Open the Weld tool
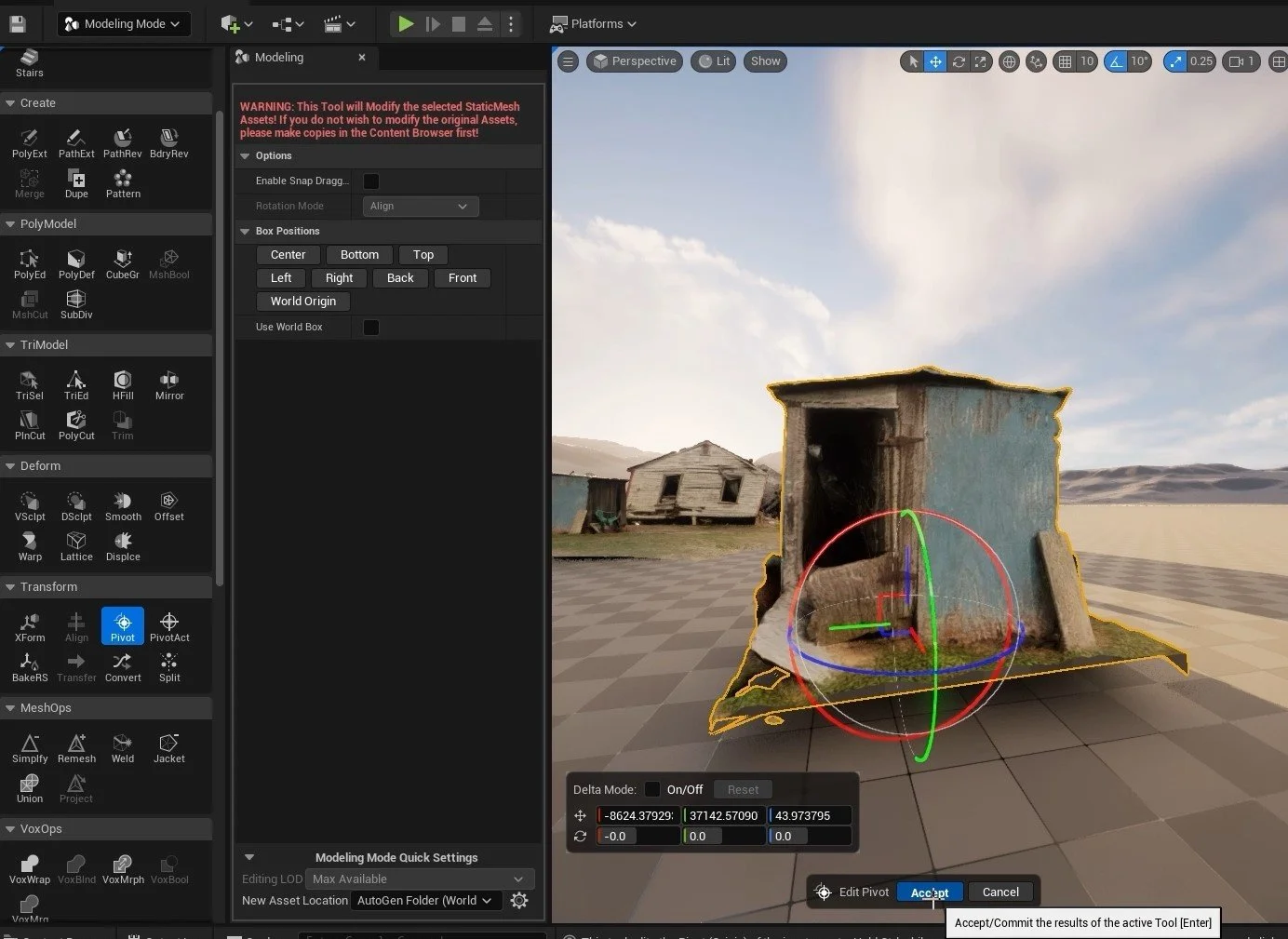 point(122,746)
